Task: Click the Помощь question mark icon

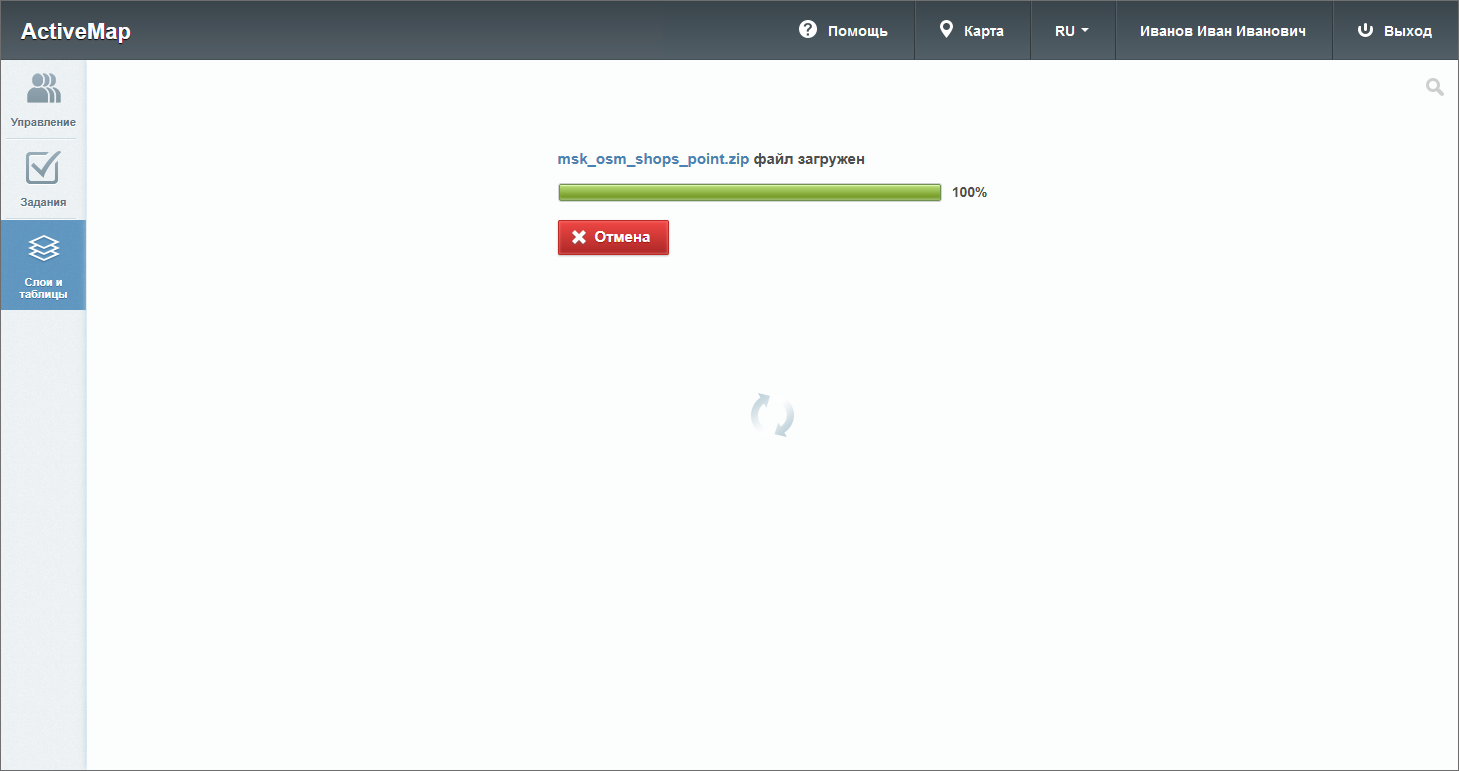Action: (x=808, y=30)
